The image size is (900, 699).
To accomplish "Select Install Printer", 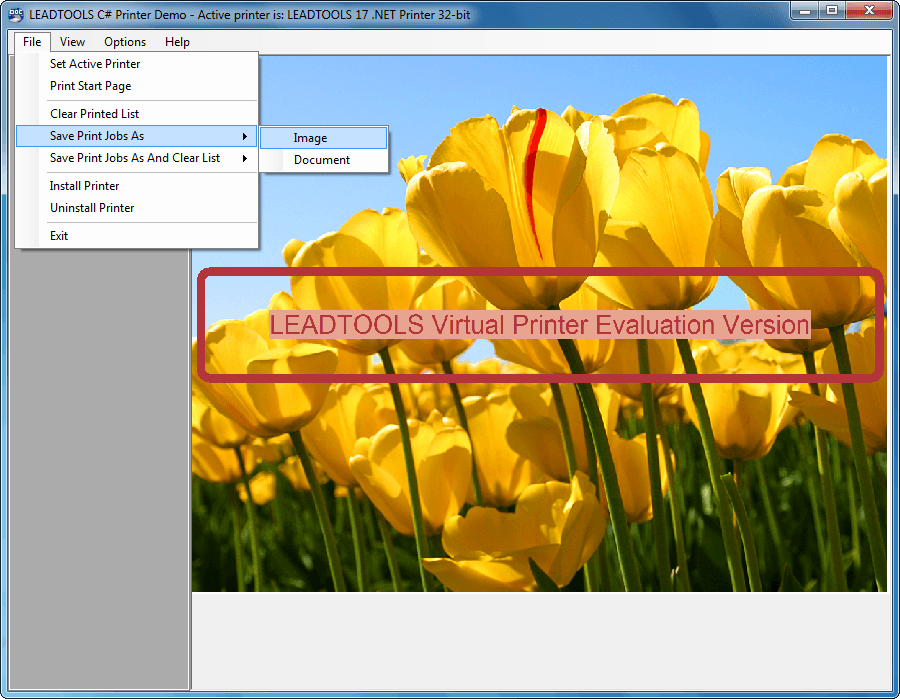I will [137, 186].
